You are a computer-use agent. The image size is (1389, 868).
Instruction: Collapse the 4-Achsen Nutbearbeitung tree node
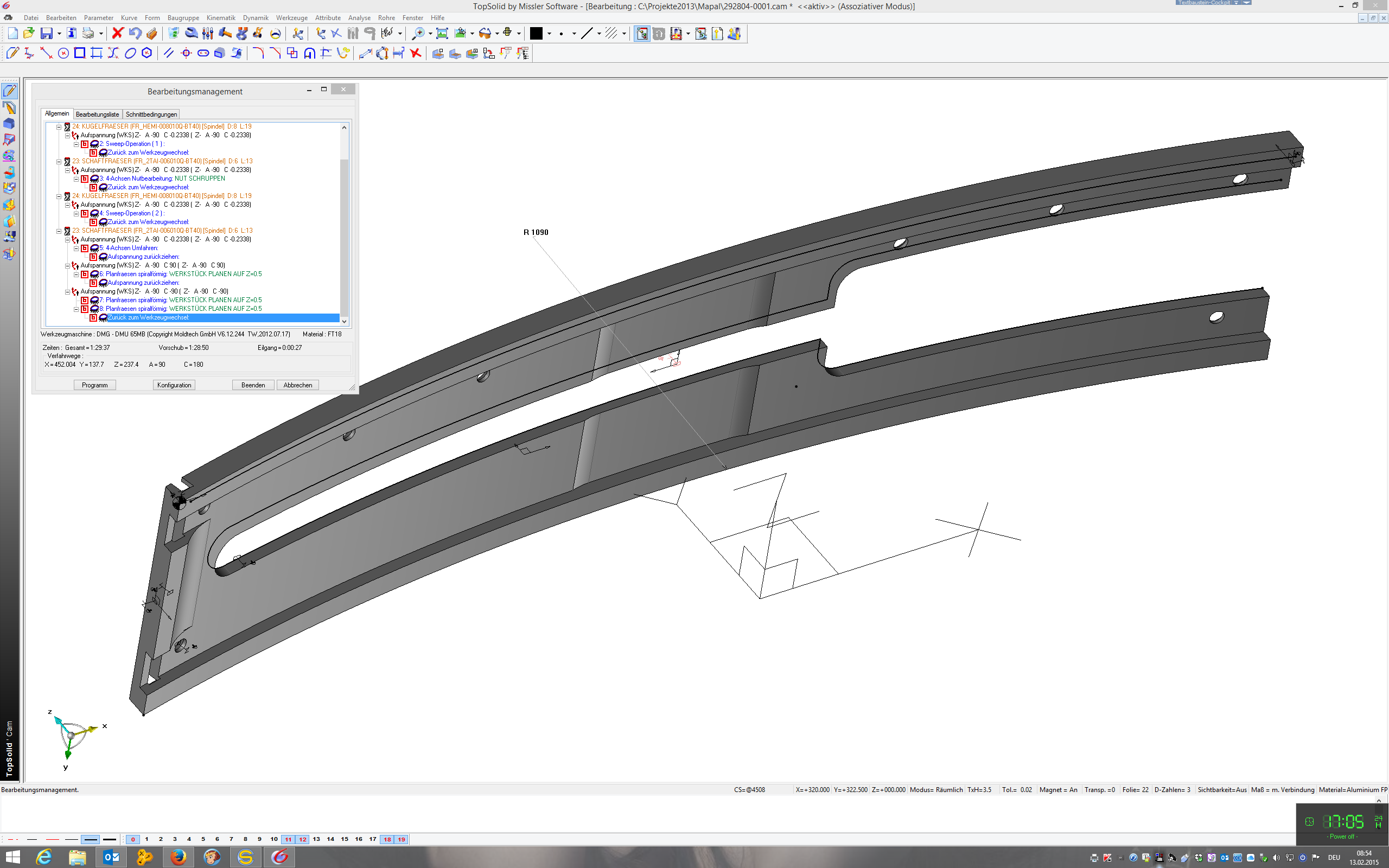click(76, 178)
